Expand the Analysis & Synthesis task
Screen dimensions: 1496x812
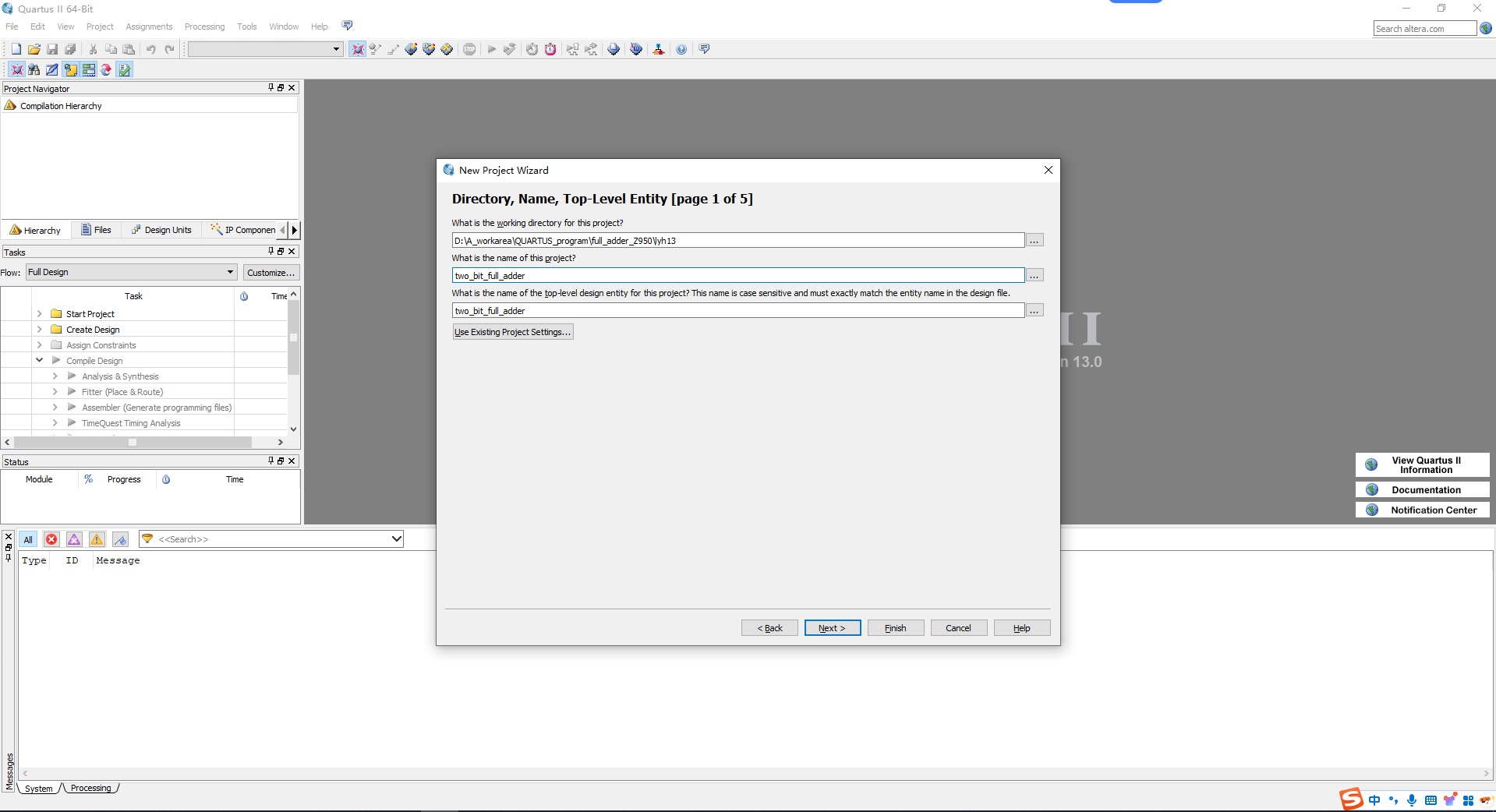click(x=55, y=376)
